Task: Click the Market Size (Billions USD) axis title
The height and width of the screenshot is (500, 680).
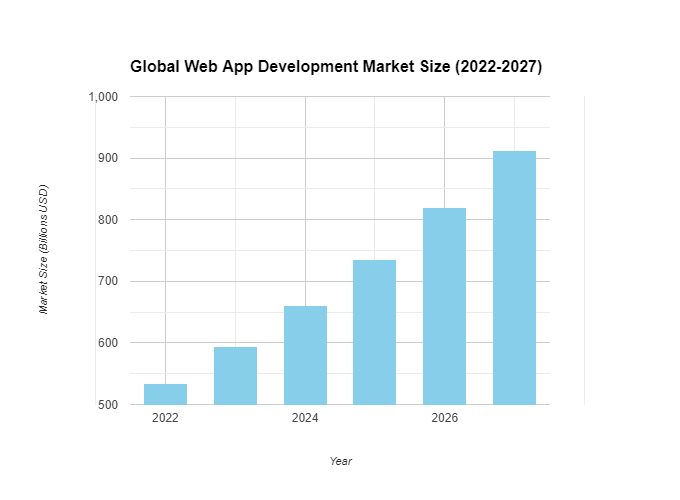Action: [x=43, y=249]
